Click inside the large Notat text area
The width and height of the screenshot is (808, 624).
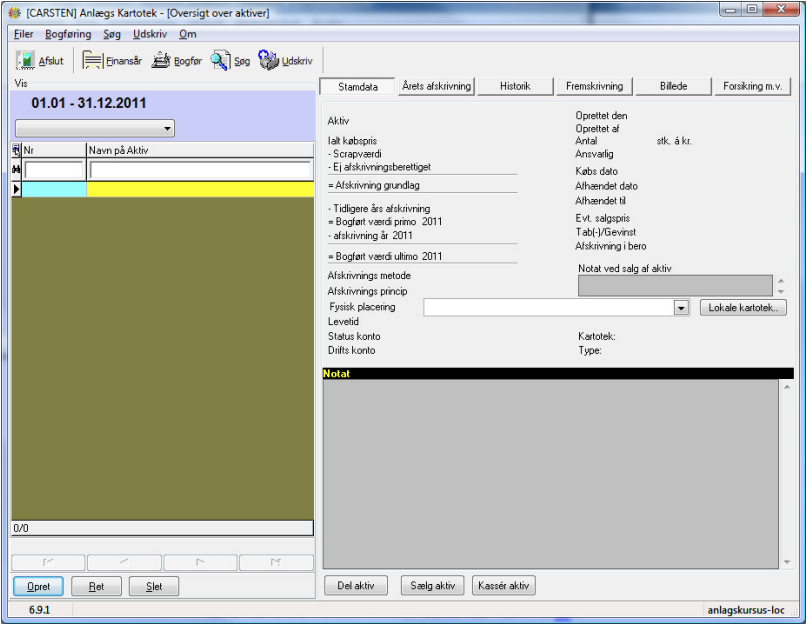click(x=550, y=474)
